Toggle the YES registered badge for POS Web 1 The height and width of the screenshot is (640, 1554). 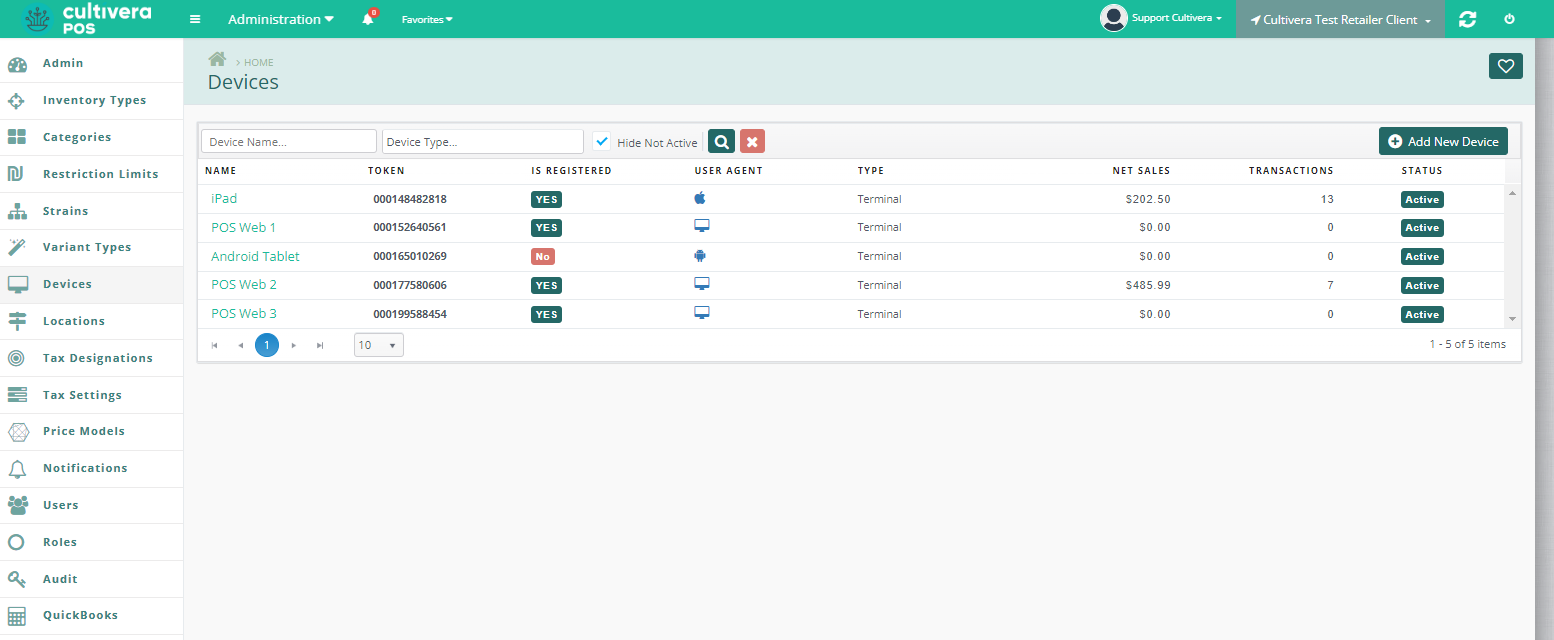click(546, 227)
